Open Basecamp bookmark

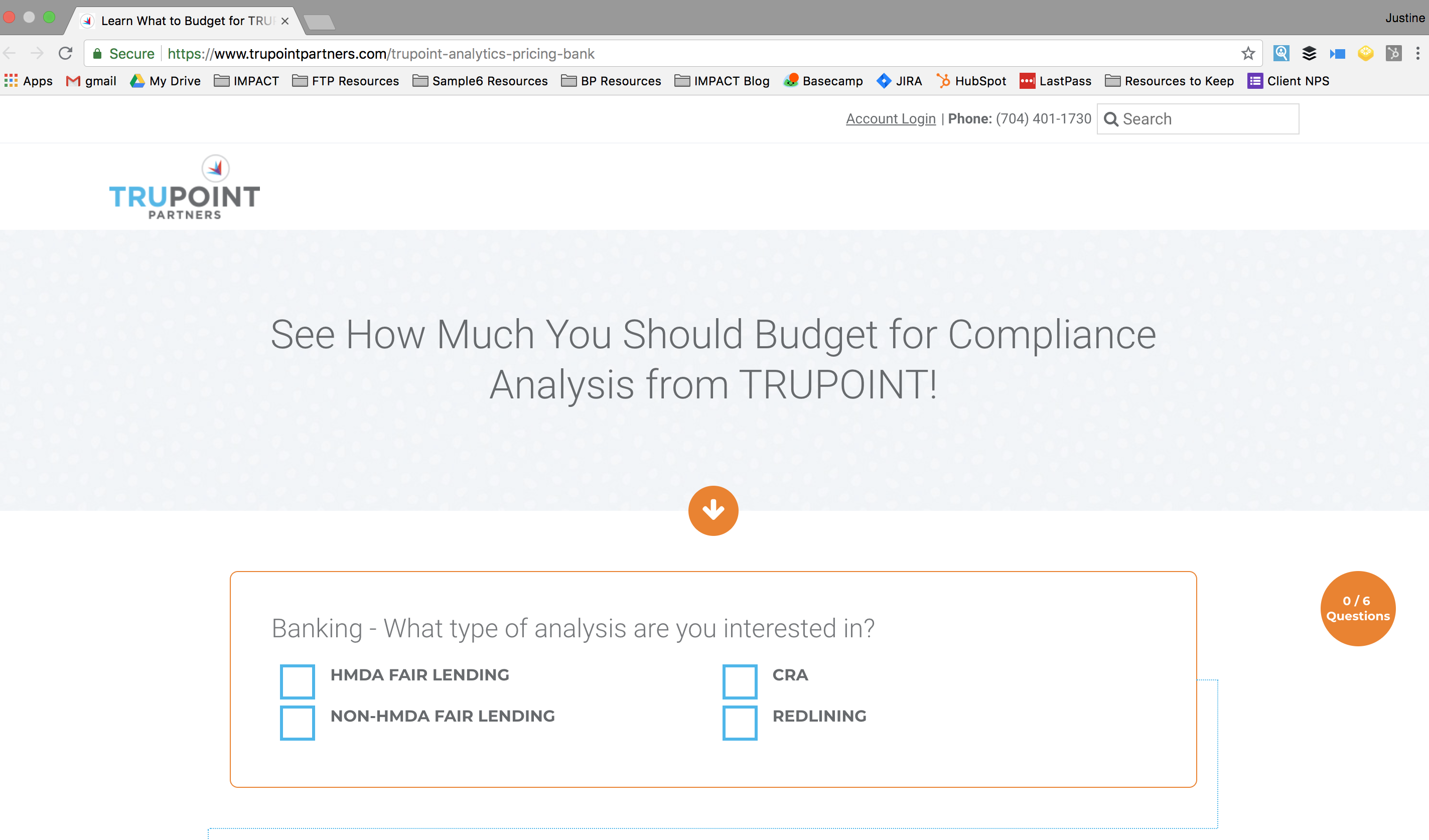click(823, 81)
